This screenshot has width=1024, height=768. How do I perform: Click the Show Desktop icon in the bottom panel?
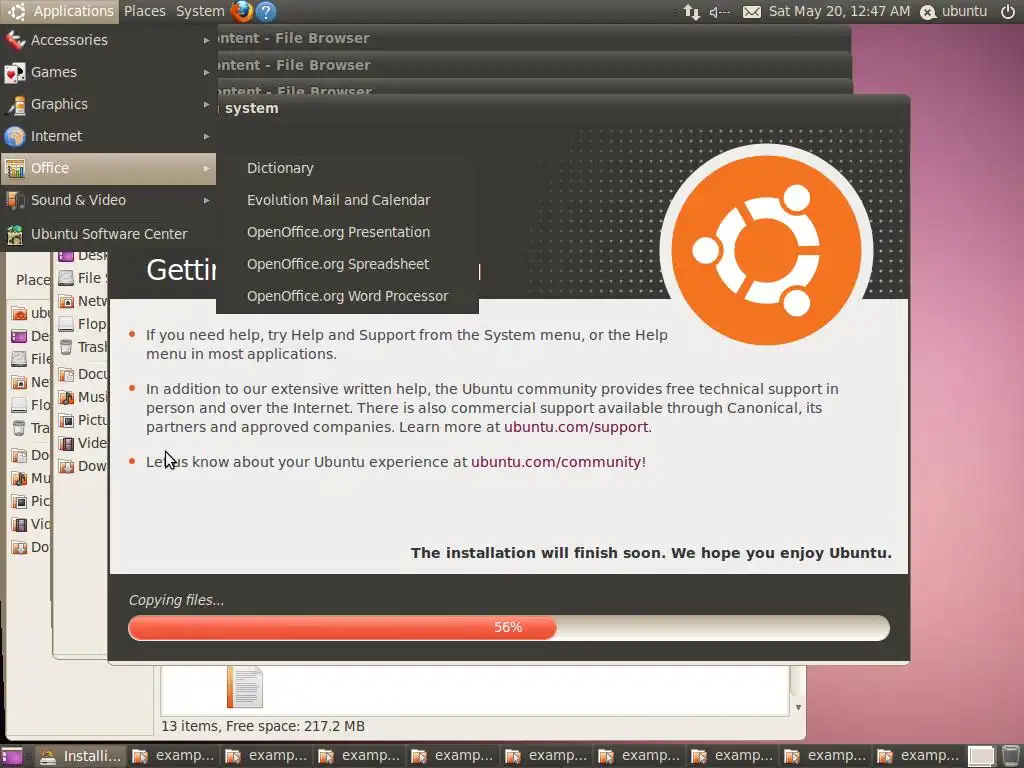(12, 756)
